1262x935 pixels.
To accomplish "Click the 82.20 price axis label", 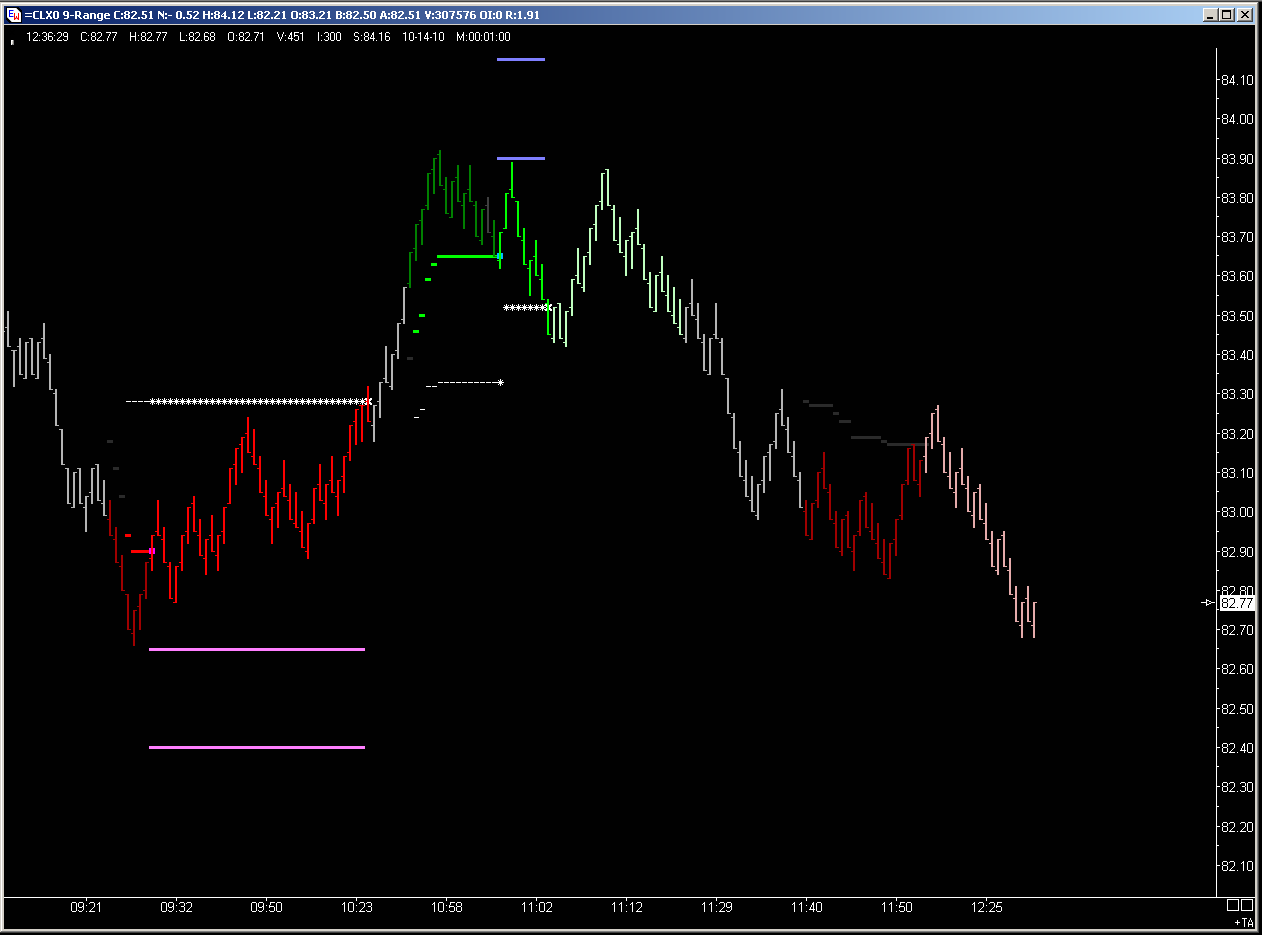I will [1238, 827].
